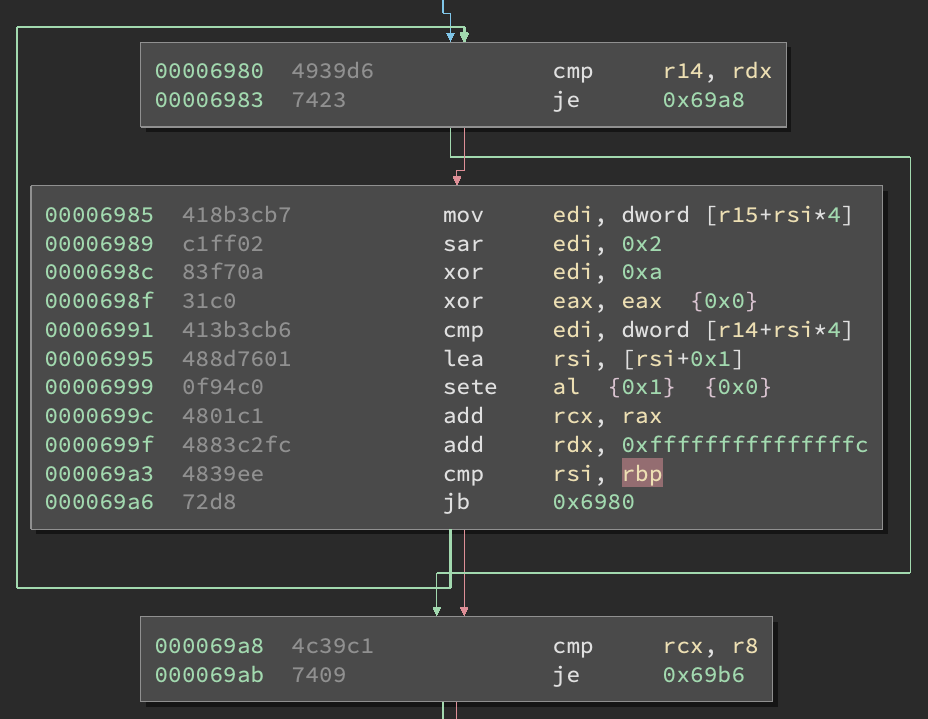Image resolution: width=928 pixels, height=719 pixels.
Task: Select address 00006985 at mov instruction
Action: coord(99,215)
